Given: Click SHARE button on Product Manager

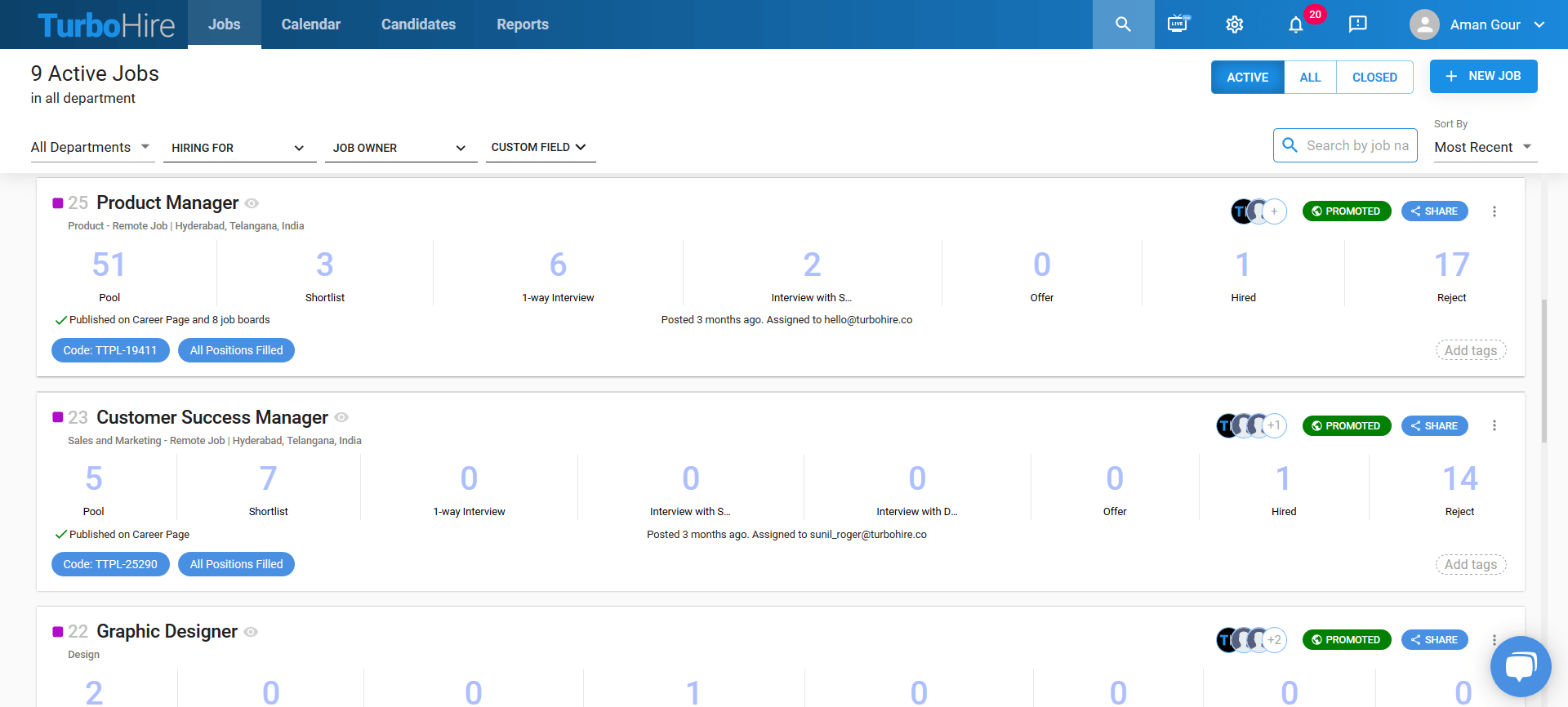Looking at the screenshot, I should (x=1435, y=211).
